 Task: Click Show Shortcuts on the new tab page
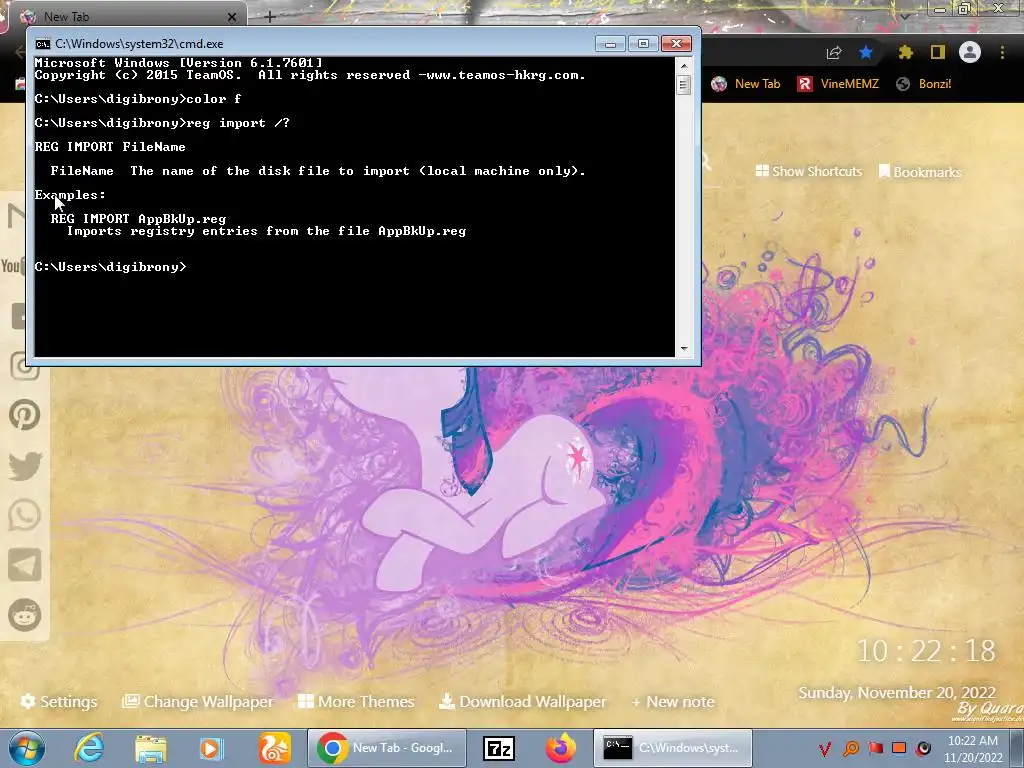pos(808,171)
